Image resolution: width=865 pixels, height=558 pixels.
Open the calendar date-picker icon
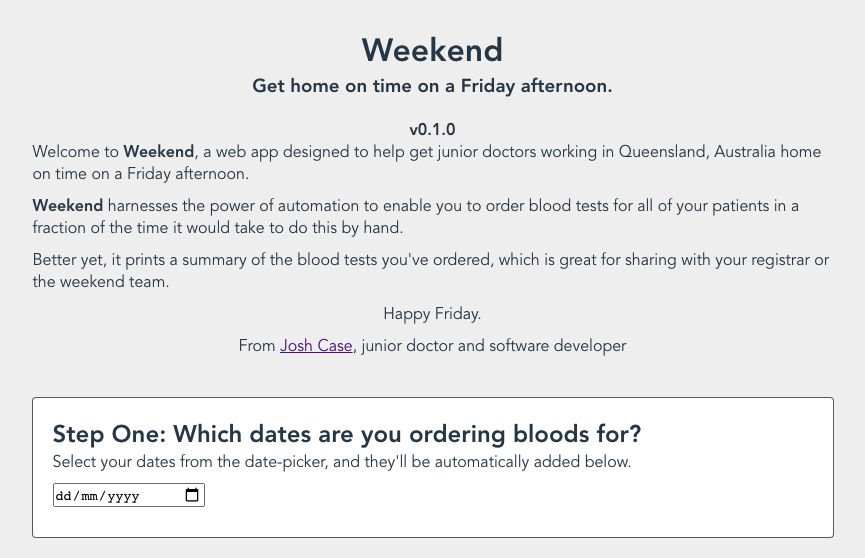coord(191,495)
